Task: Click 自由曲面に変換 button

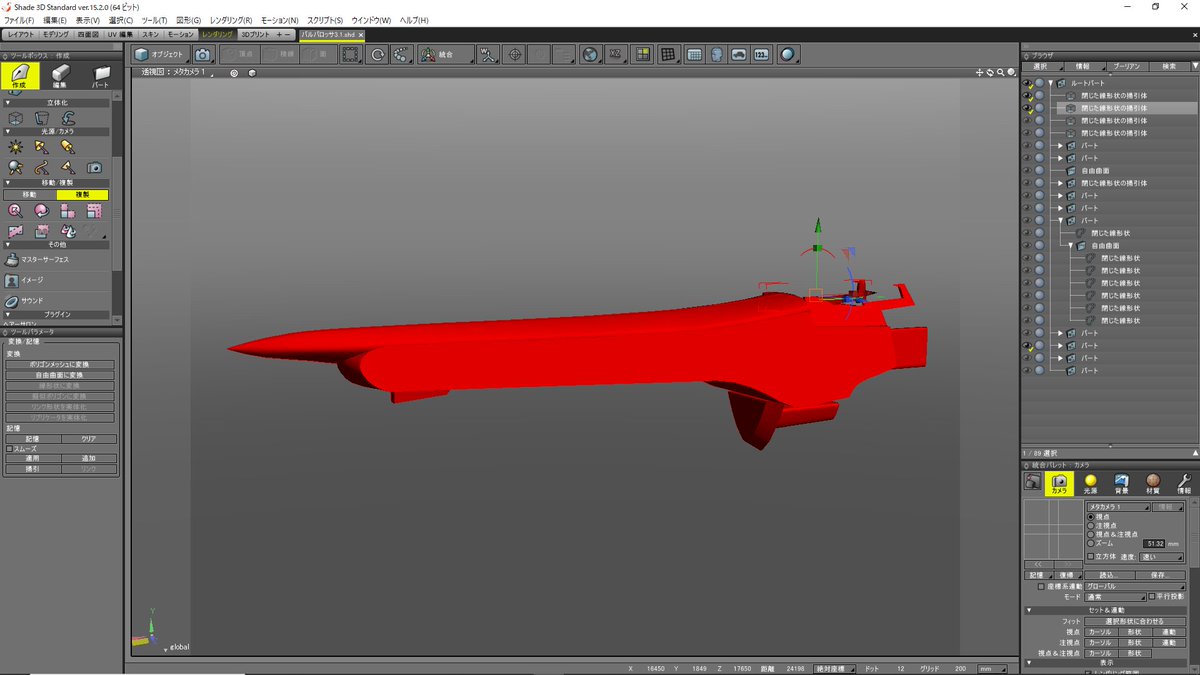Action: tap(61, 375)
